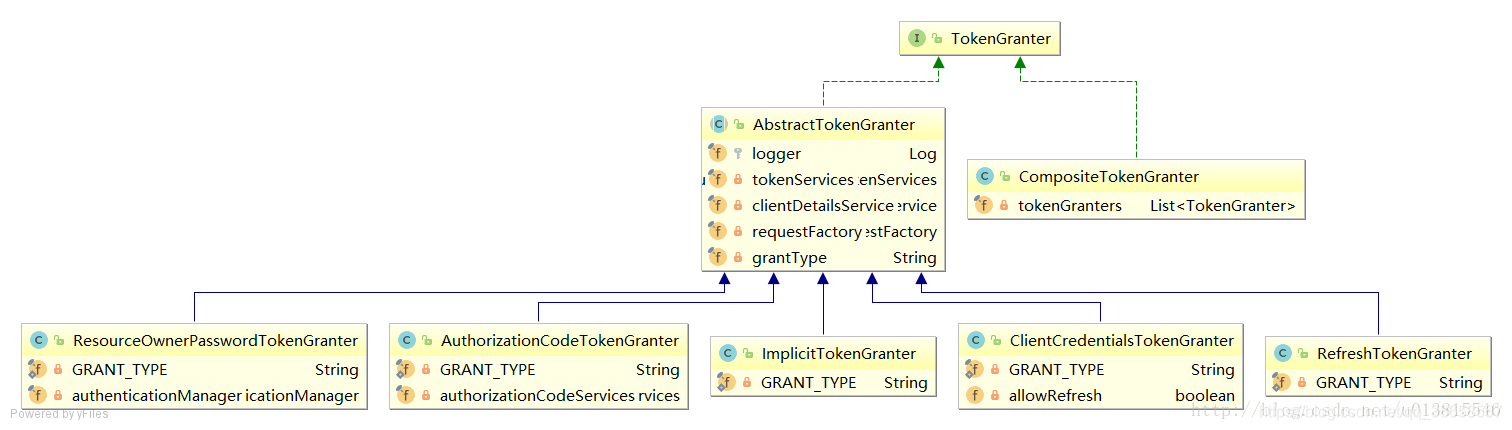The width and height of the screenshot is (1512, 430).
Task: Select the requestFactory field name
Action: [x=806, y=231]
